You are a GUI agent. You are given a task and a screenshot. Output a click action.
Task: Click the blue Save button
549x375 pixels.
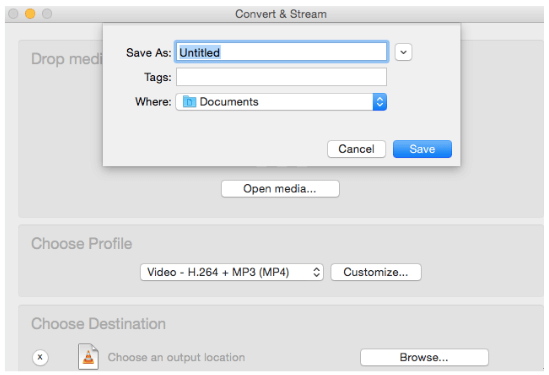[422, 149]
